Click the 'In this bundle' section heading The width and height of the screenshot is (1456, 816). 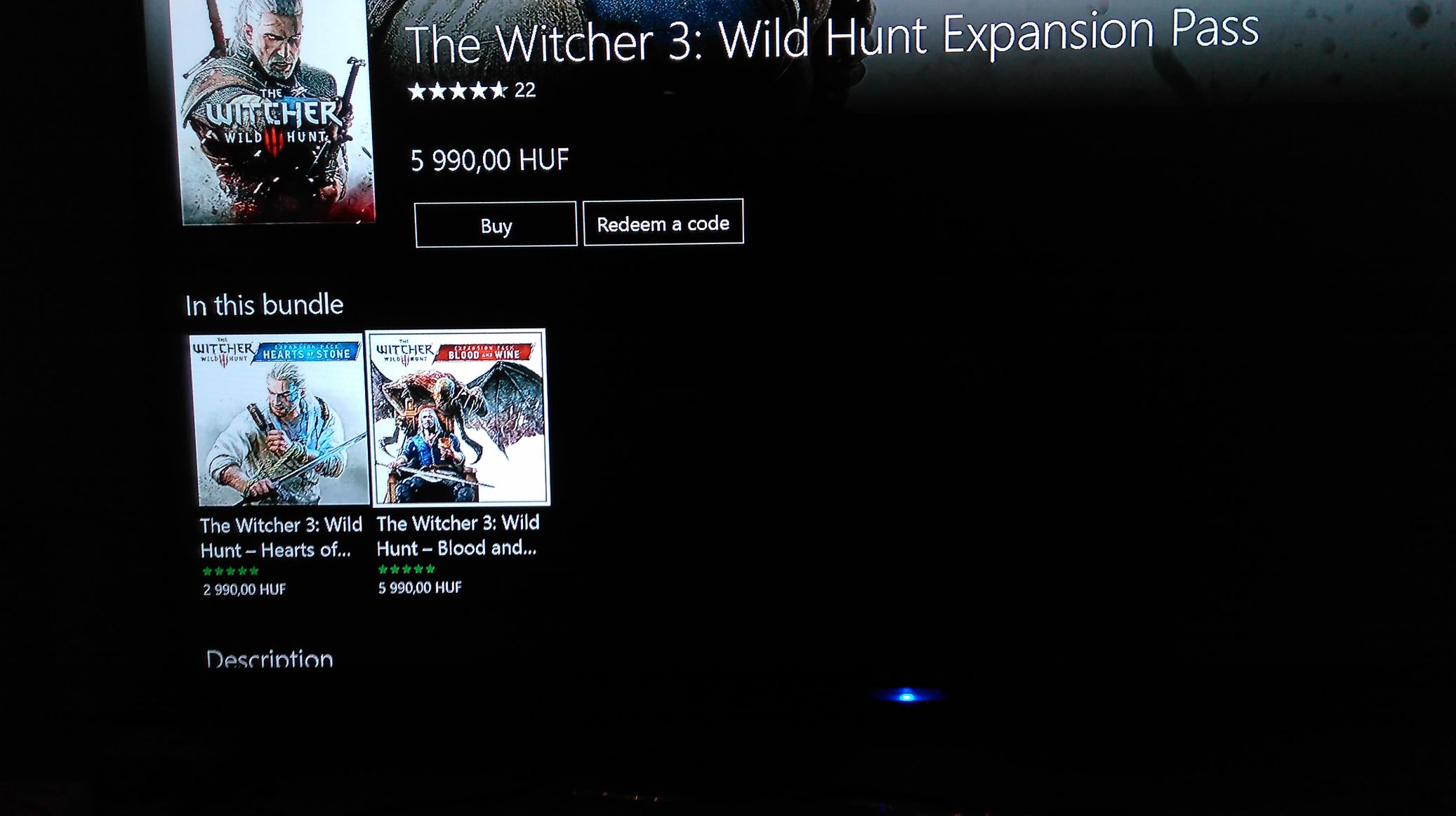coord(265,305)
